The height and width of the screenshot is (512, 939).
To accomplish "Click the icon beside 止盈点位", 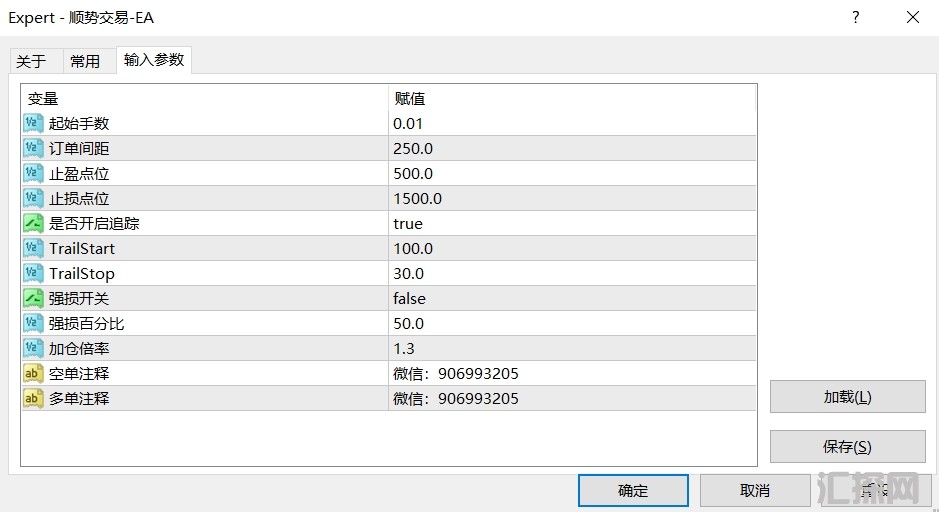I will click(x=33, y=174).
